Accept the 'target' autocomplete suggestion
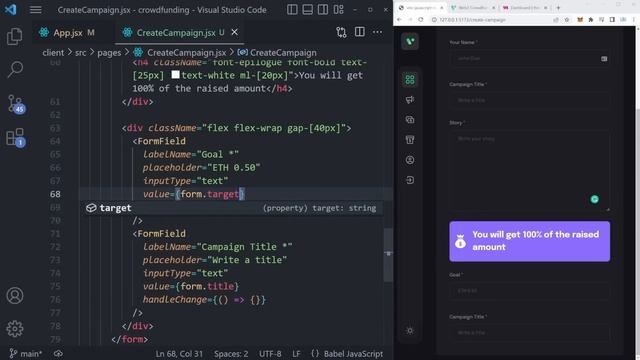The image size is (640, 360). pos(232,208)
